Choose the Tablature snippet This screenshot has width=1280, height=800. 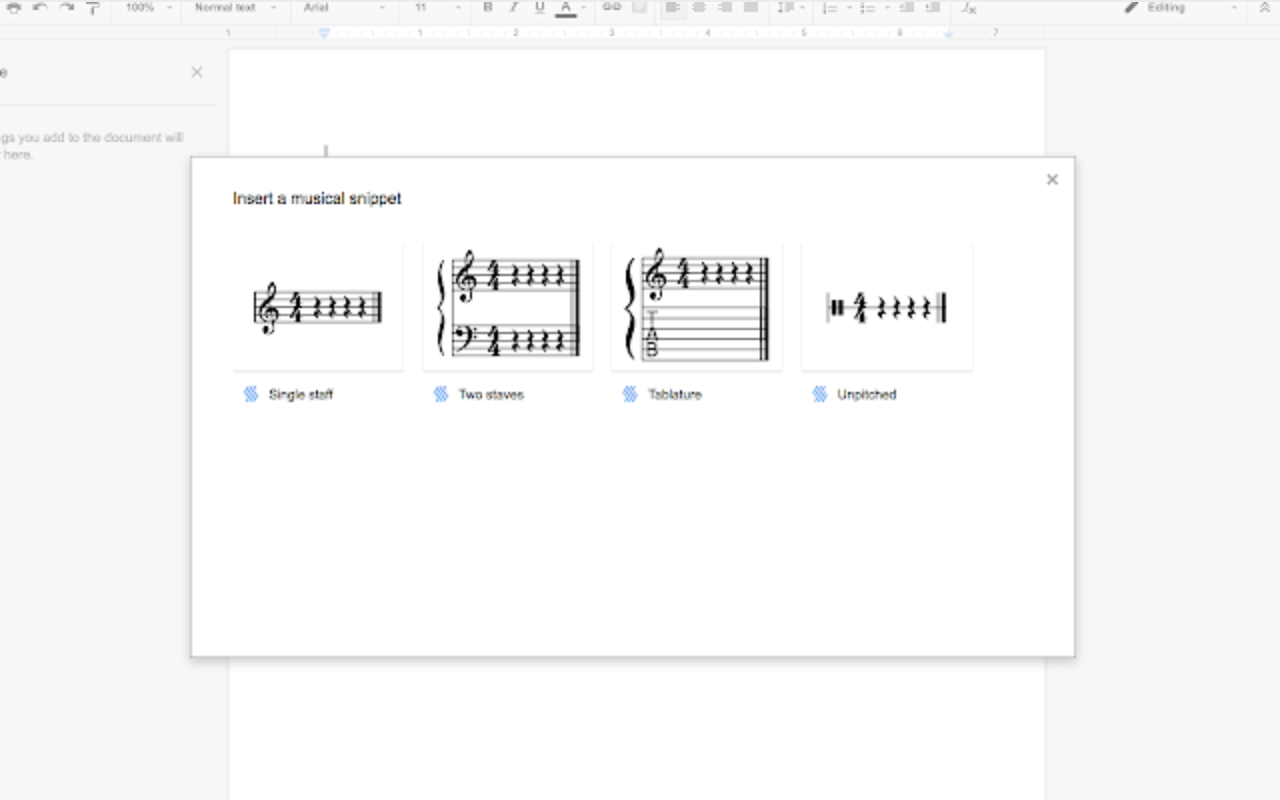696,307
